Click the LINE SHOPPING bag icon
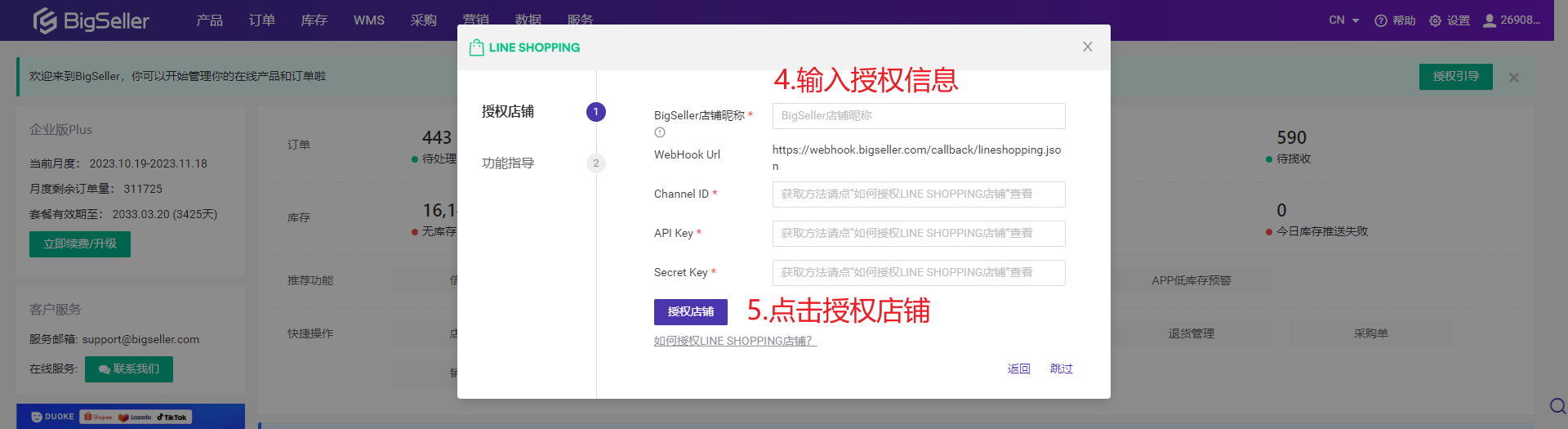 [x=477, y=47]
